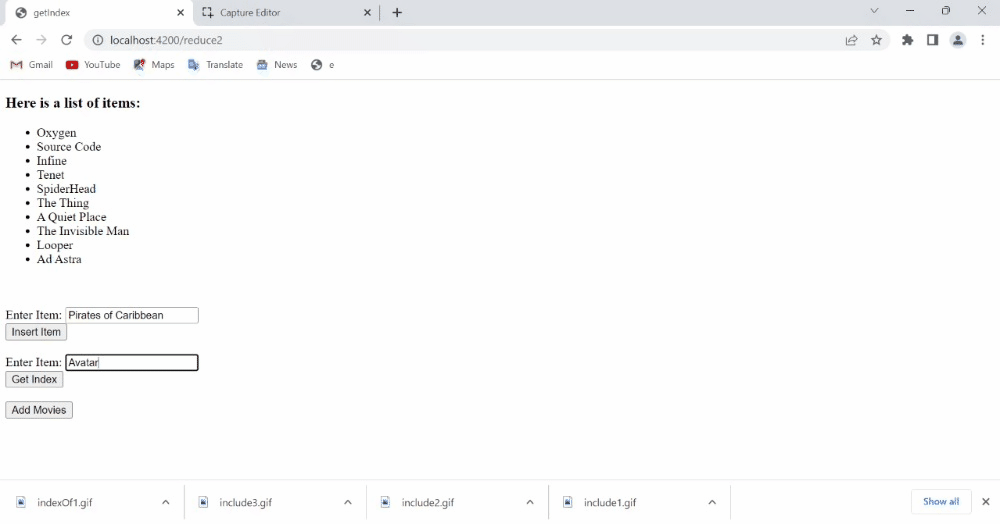Click Show all downloads
1000x524 pixels.
[x=941, y=502]
